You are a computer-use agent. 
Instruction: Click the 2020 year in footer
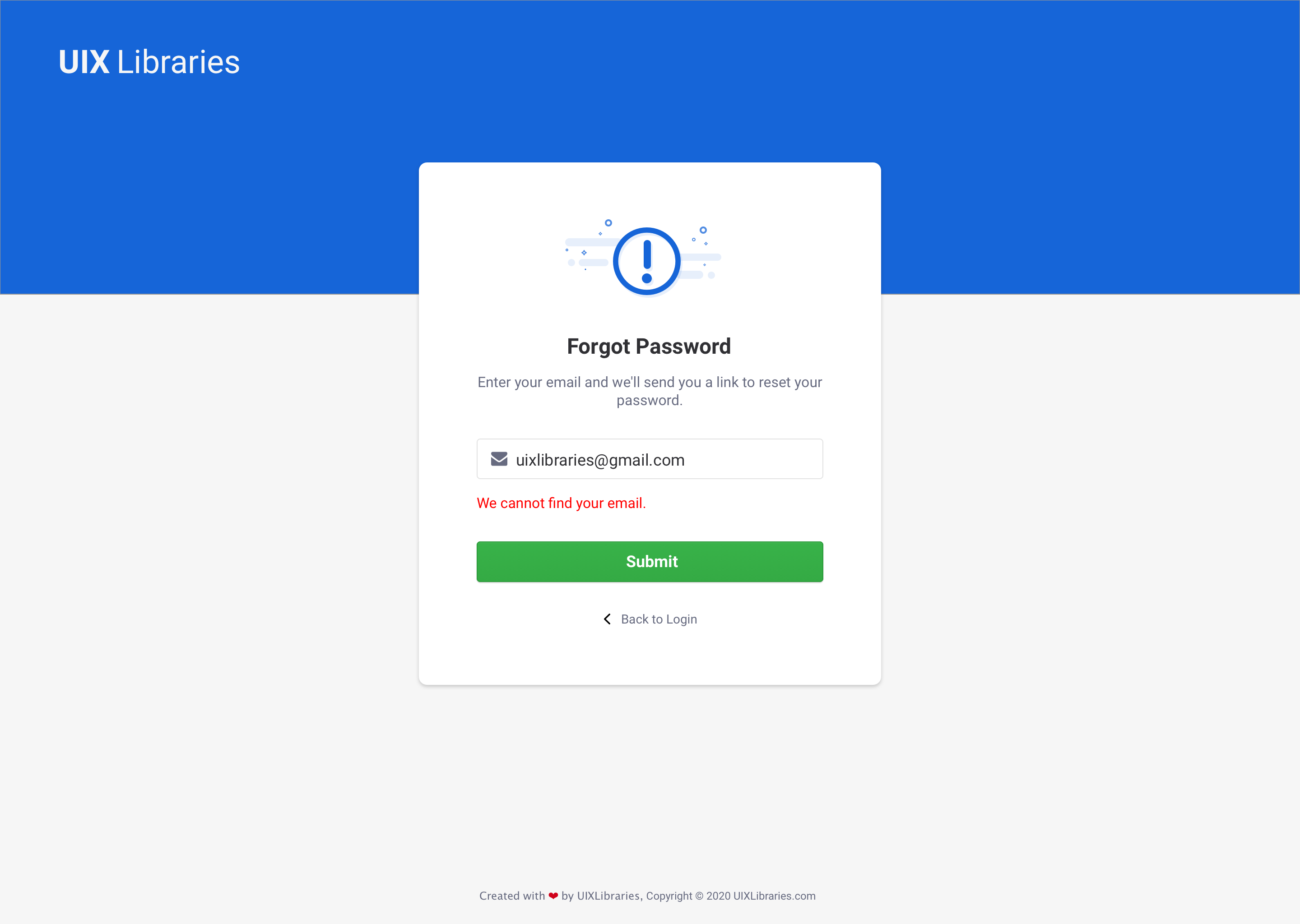(718, 896)
